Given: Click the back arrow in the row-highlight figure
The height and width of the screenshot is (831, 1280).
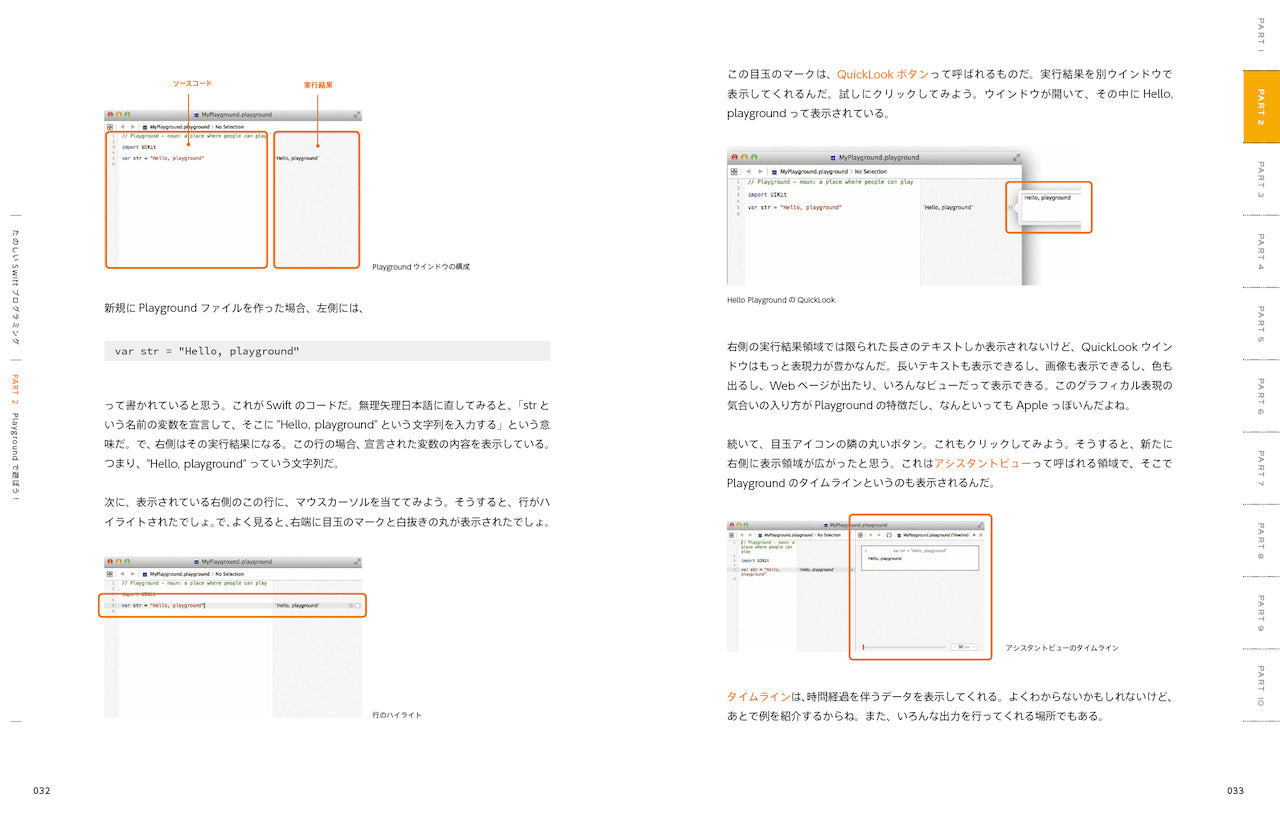Looking at the screenshot, I should 122,574.
